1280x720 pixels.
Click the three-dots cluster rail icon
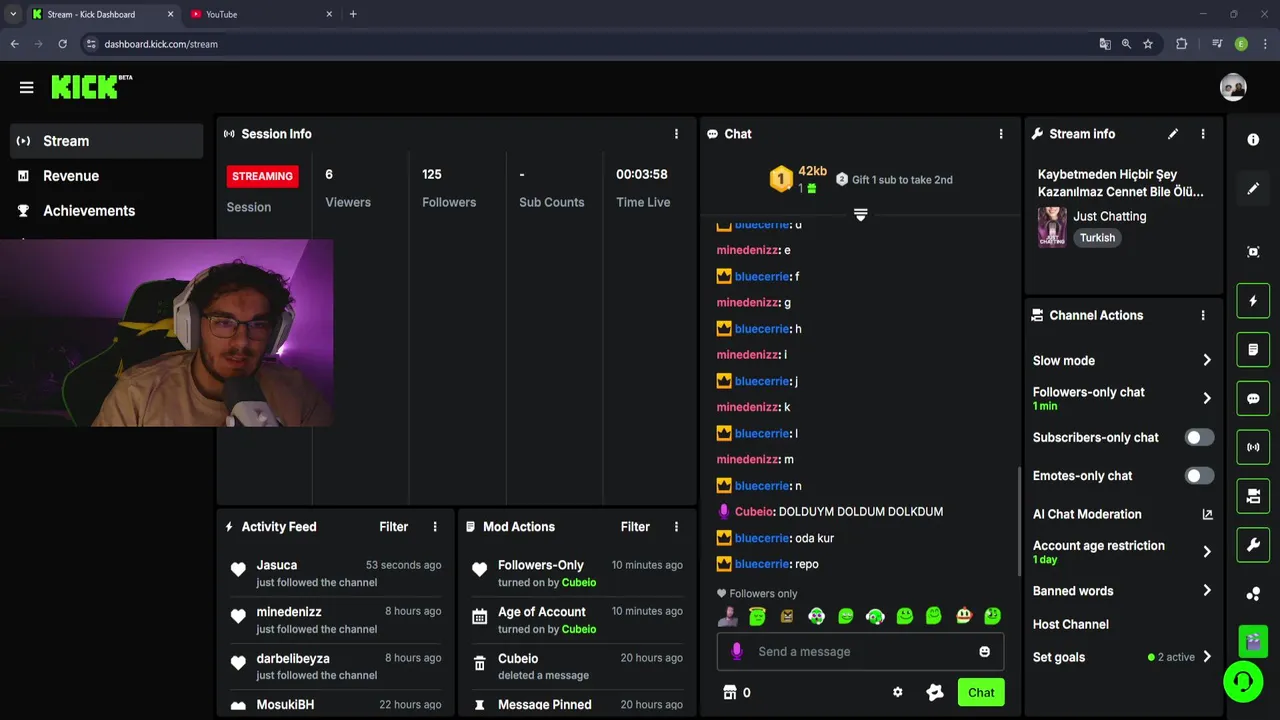[x=1253, y=594]
